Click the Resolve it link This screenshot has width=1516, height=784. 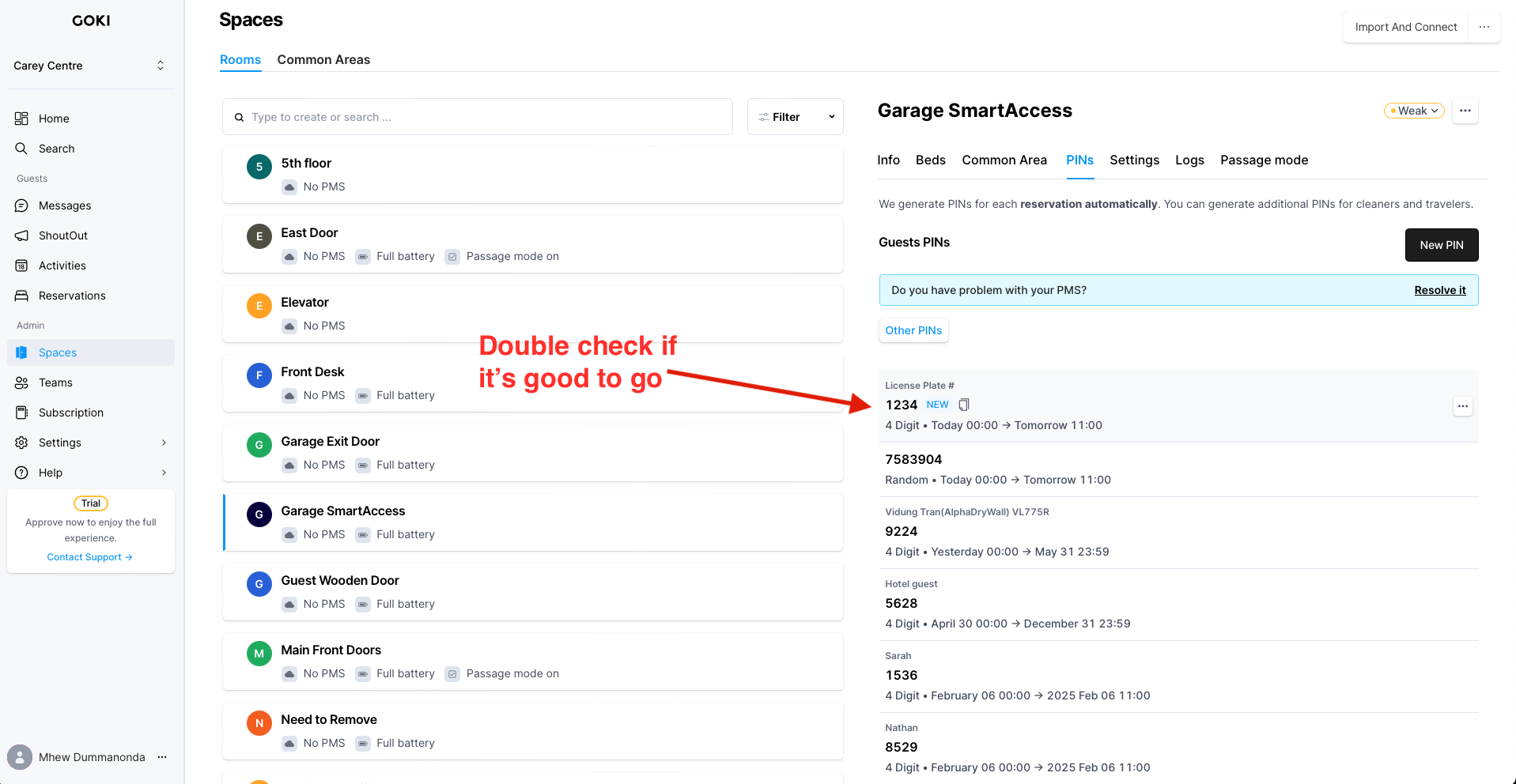[x=1440, y=290]
